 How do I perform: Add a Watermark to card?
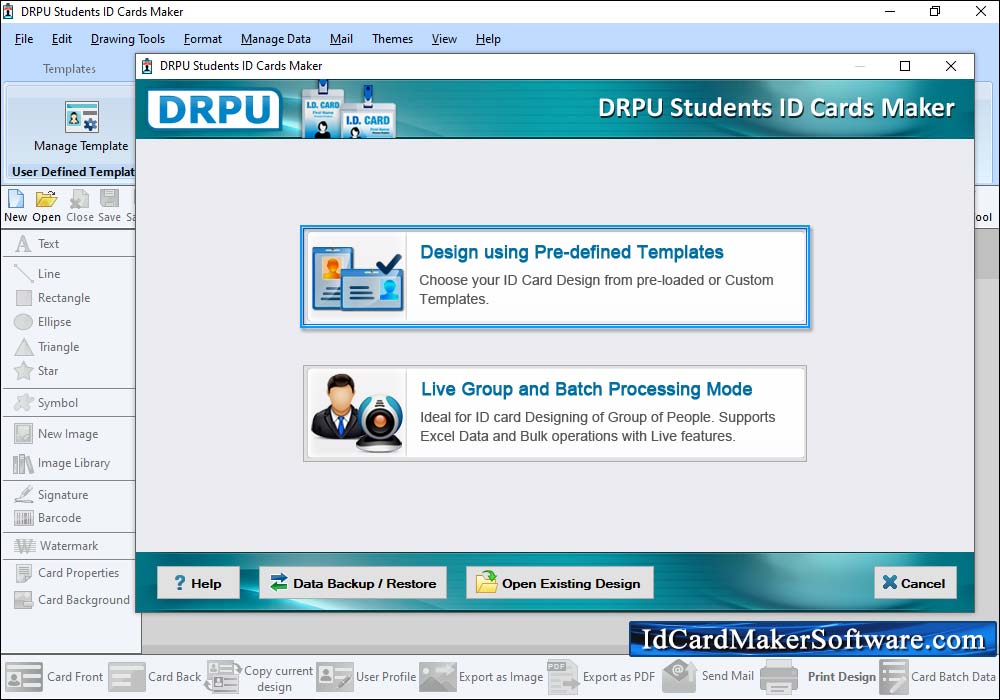coord(56,546)
